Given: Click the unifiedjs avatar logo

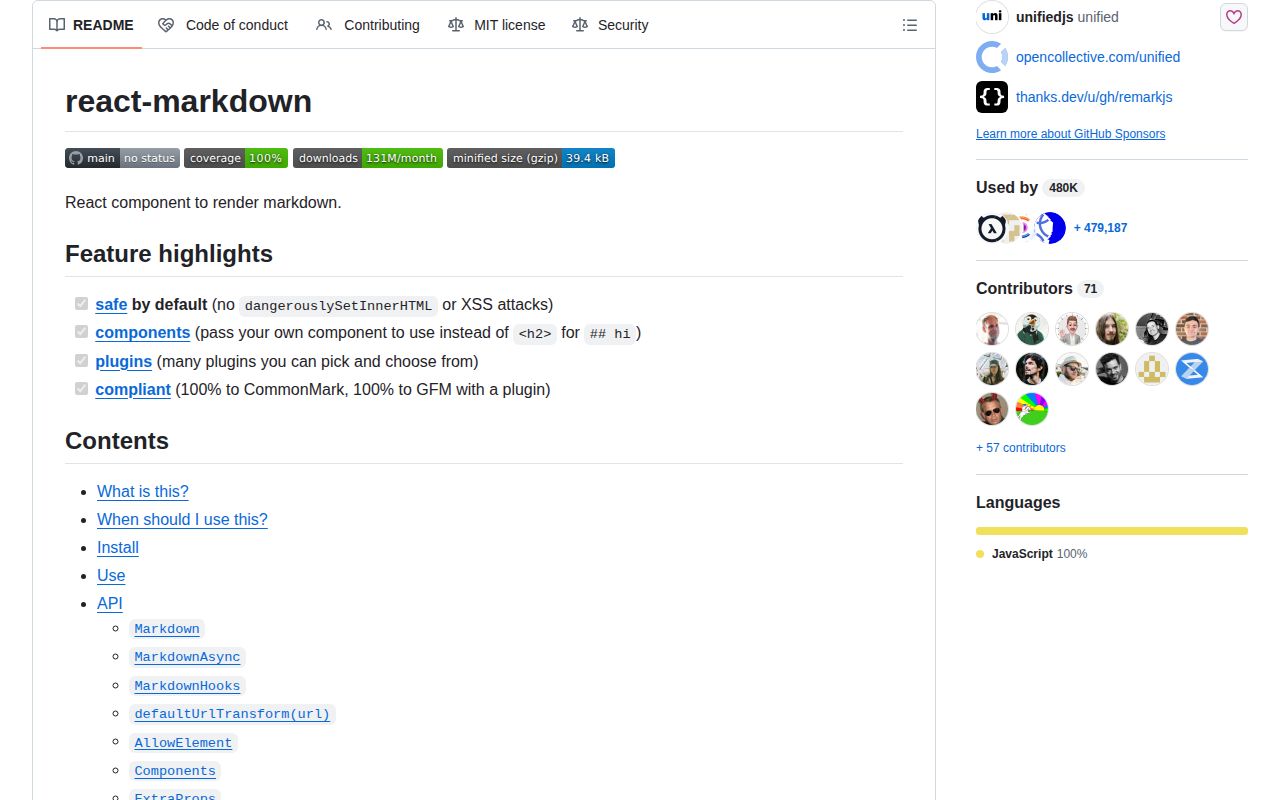Looking at the screenshot, I should point(992,17).
